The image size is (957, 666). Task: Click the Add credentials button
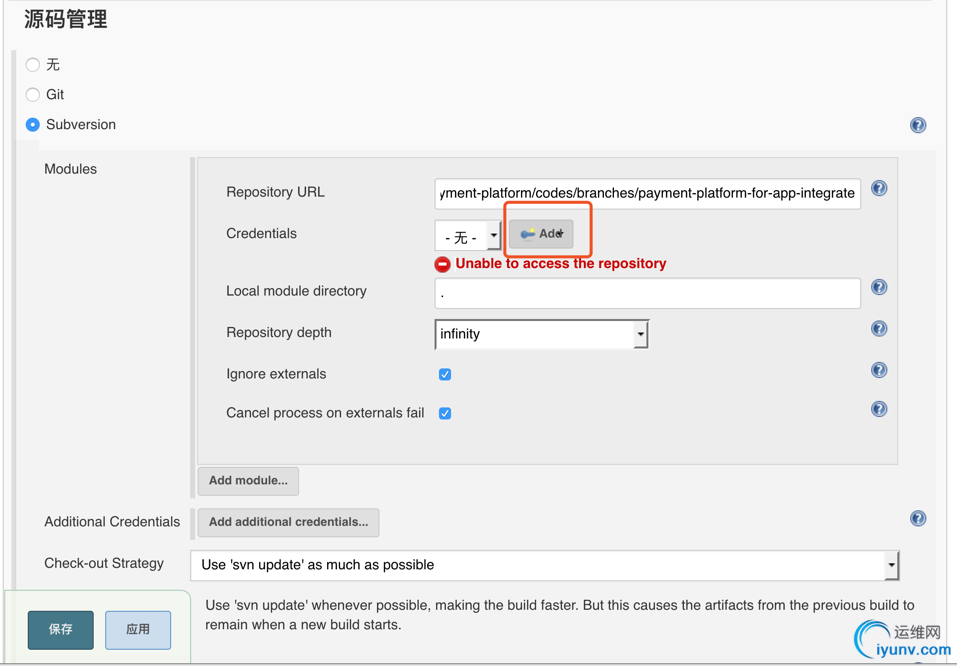(x=541, y=234)
